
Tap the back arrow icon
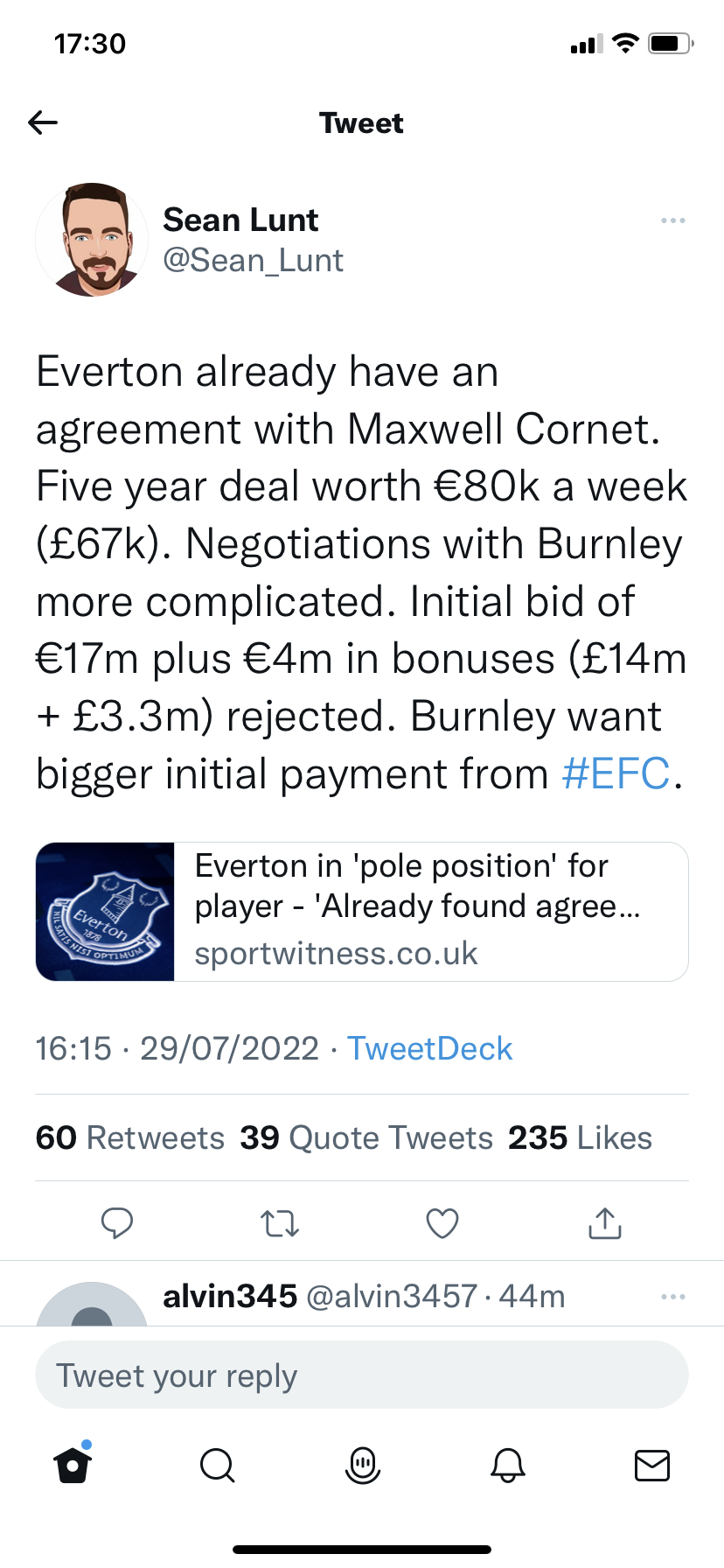tap(43, 123)
